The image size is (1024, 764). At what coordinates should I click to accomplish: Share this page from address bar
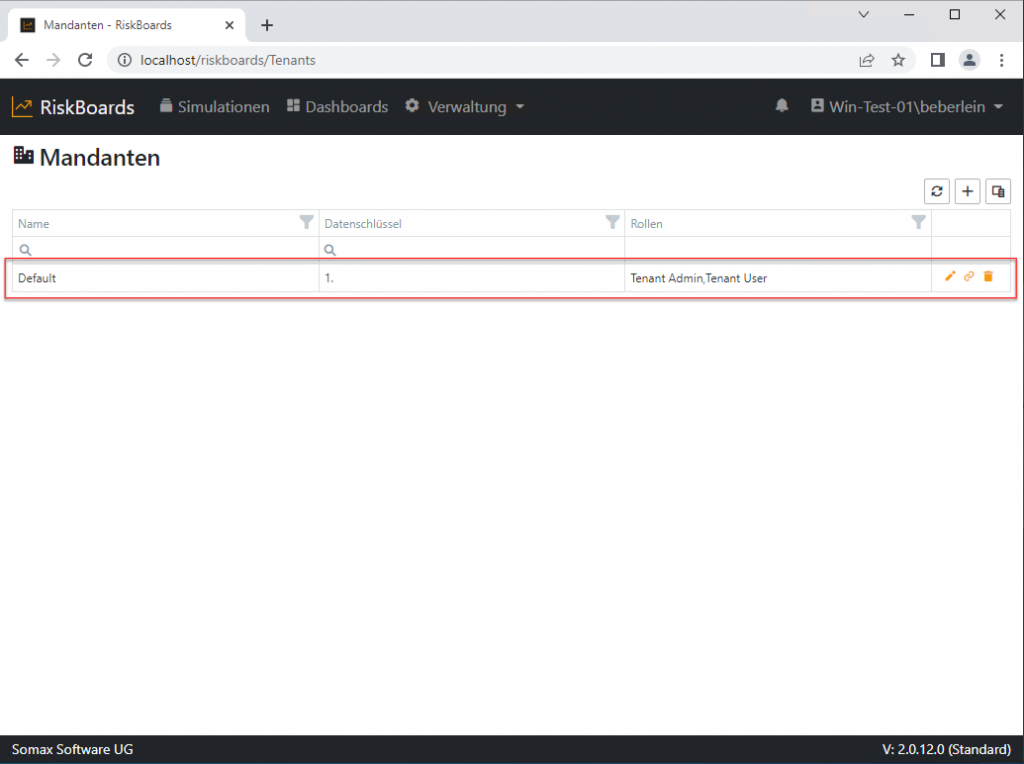pos(867,60)
